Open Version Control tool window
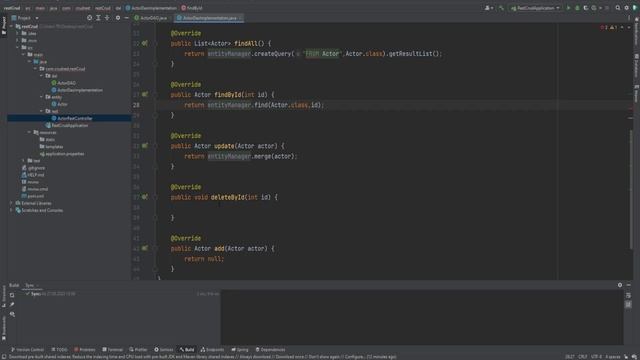This screenshot has height=360, width=640. [27, 350]
